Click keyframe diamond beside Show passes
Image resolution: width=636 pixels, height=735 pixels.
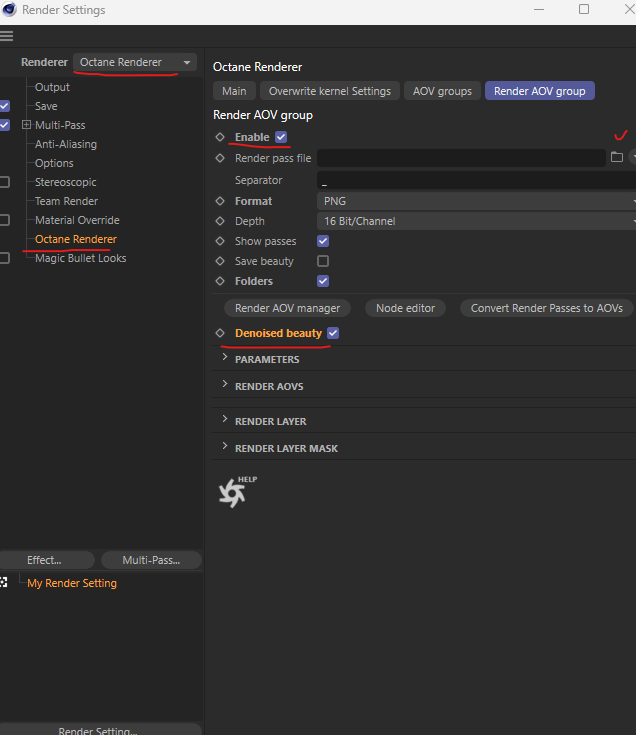click(220, 241)
